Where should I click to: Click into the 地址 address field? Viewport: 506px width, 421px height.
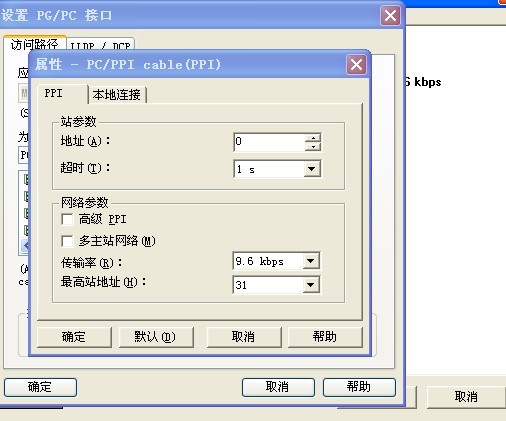click(x=269, y=142)
